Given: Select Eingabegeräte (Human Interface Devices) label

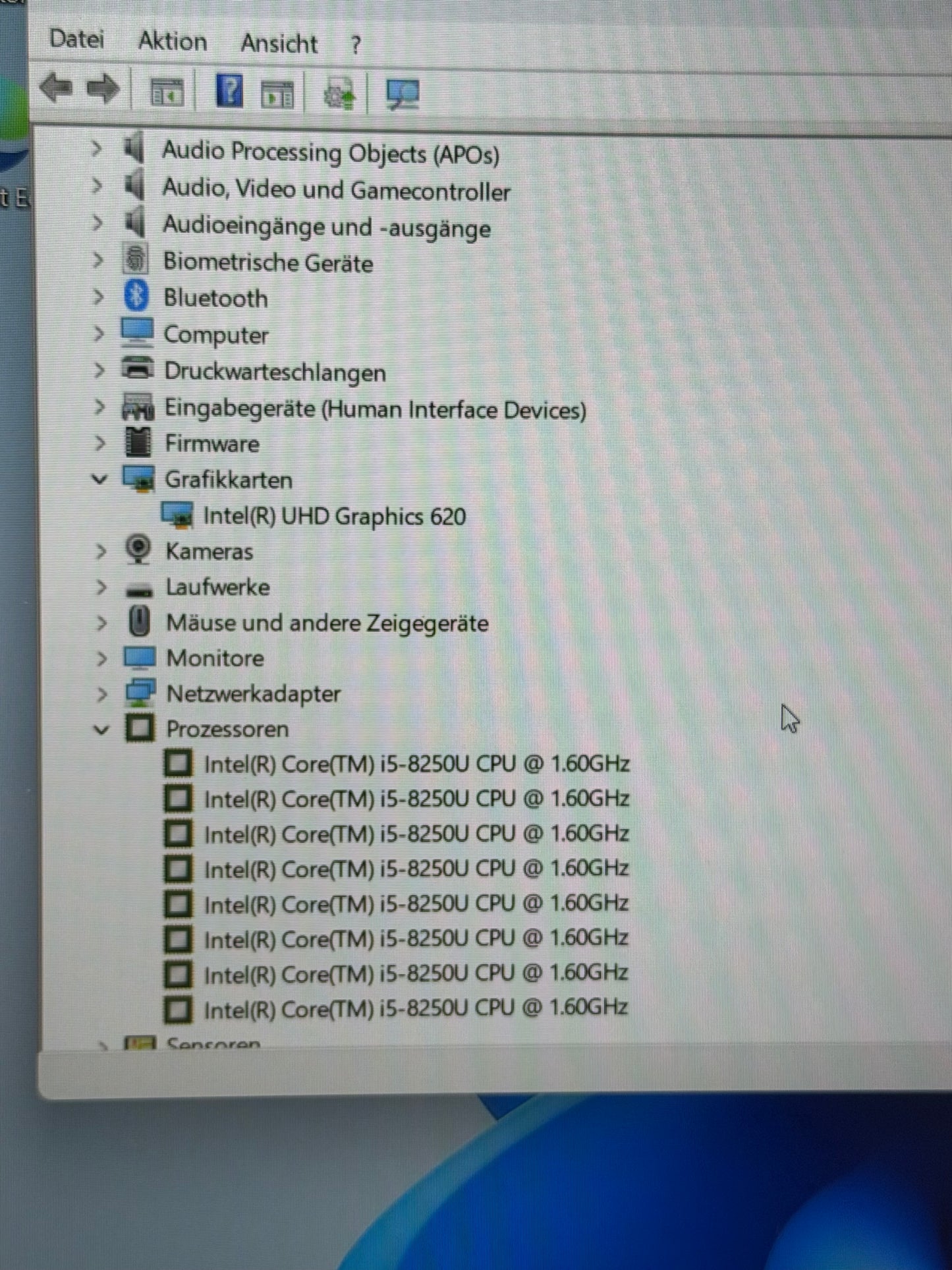Looking at the screenshot, I should pos(375,409).
